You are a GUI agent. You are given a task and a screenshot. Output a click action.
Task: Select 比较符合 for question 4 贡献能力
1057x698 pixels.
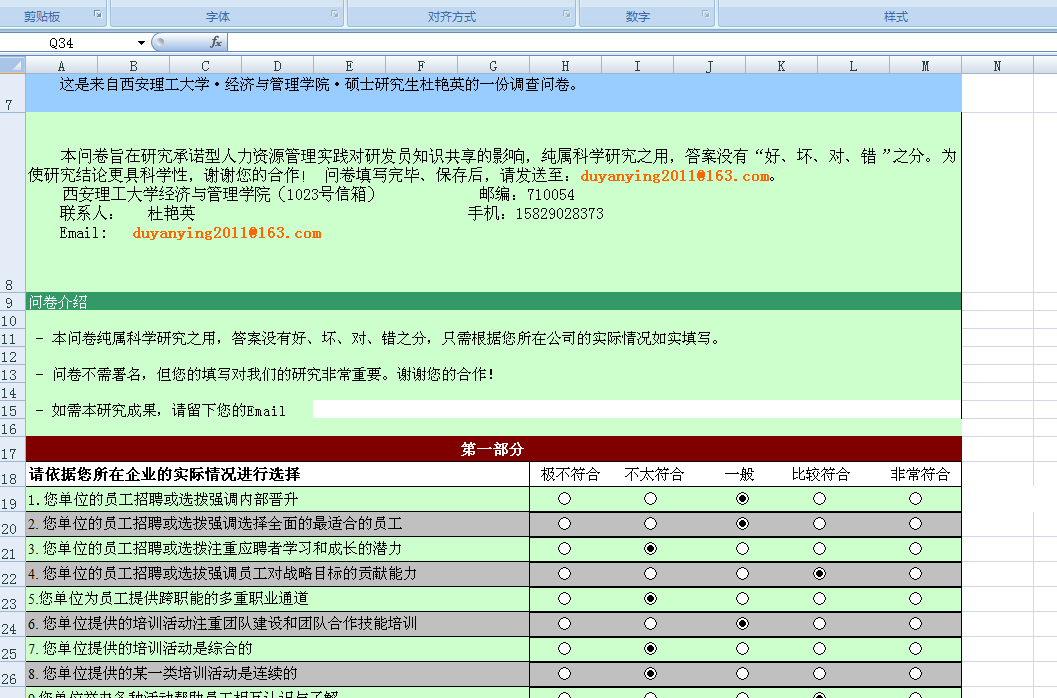click(819, 574)
